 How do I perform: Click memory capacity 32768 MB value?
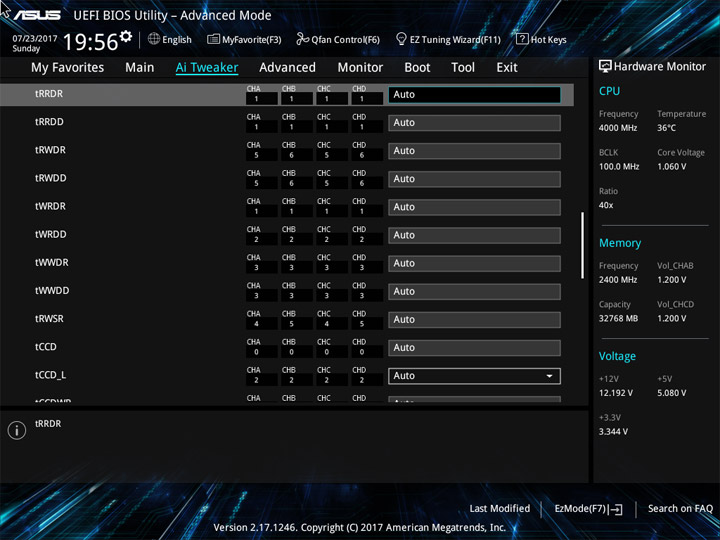(x=619, y=319)
